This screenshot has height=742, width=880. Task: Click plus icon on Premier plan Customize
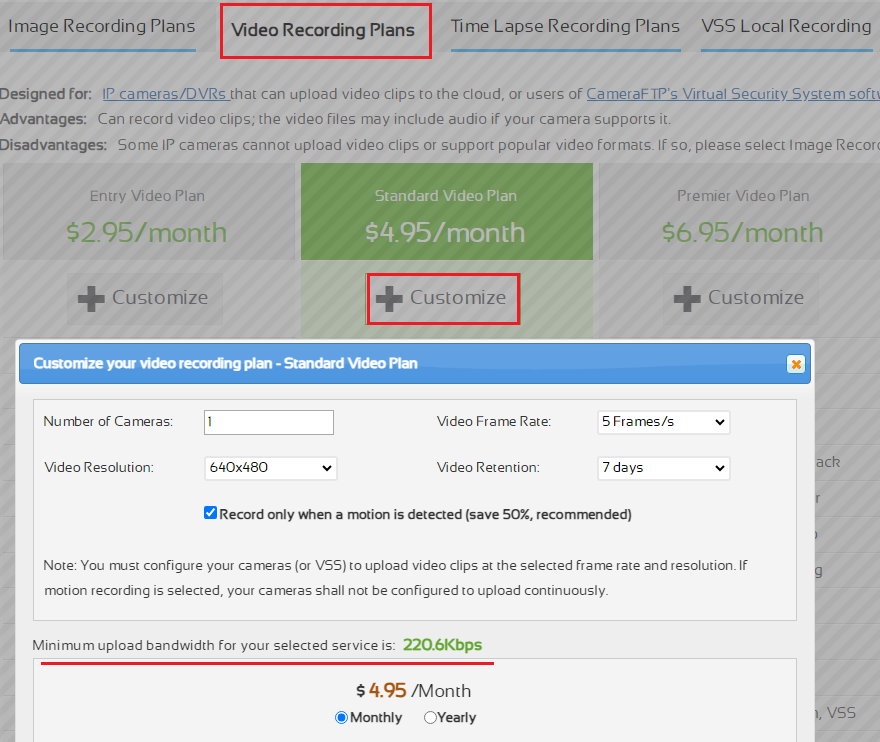pos(687,298)
